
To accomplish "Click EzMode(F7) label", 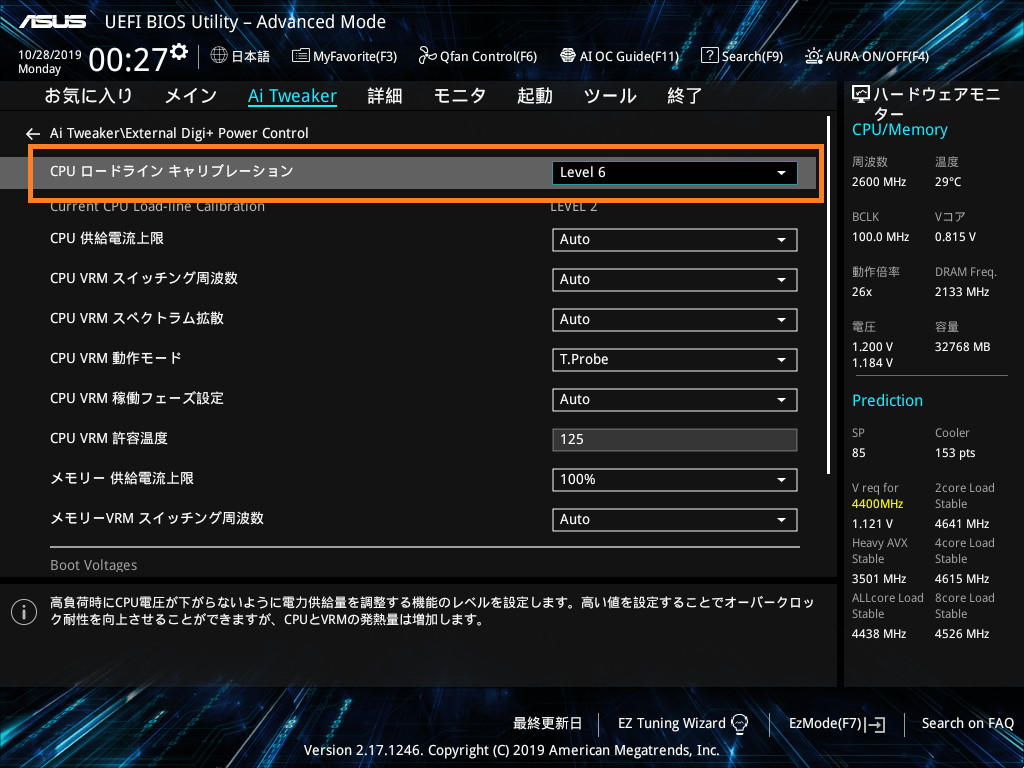I will [825, 724].
